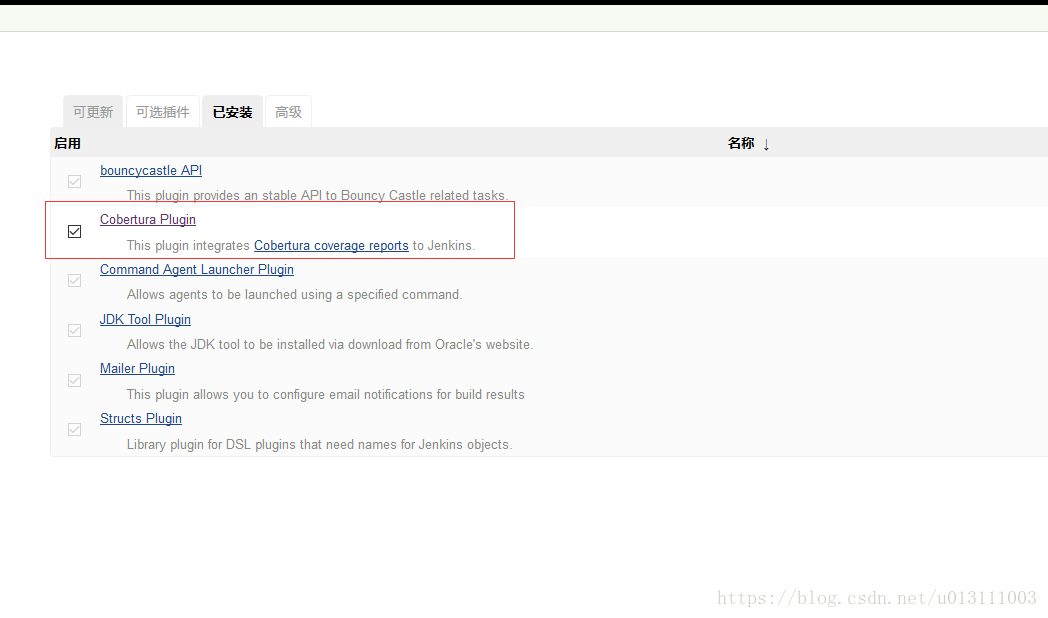Screen dimensions: 1048x618
Task: Switch to the 可更新 tab
Action: click(92, 111)
